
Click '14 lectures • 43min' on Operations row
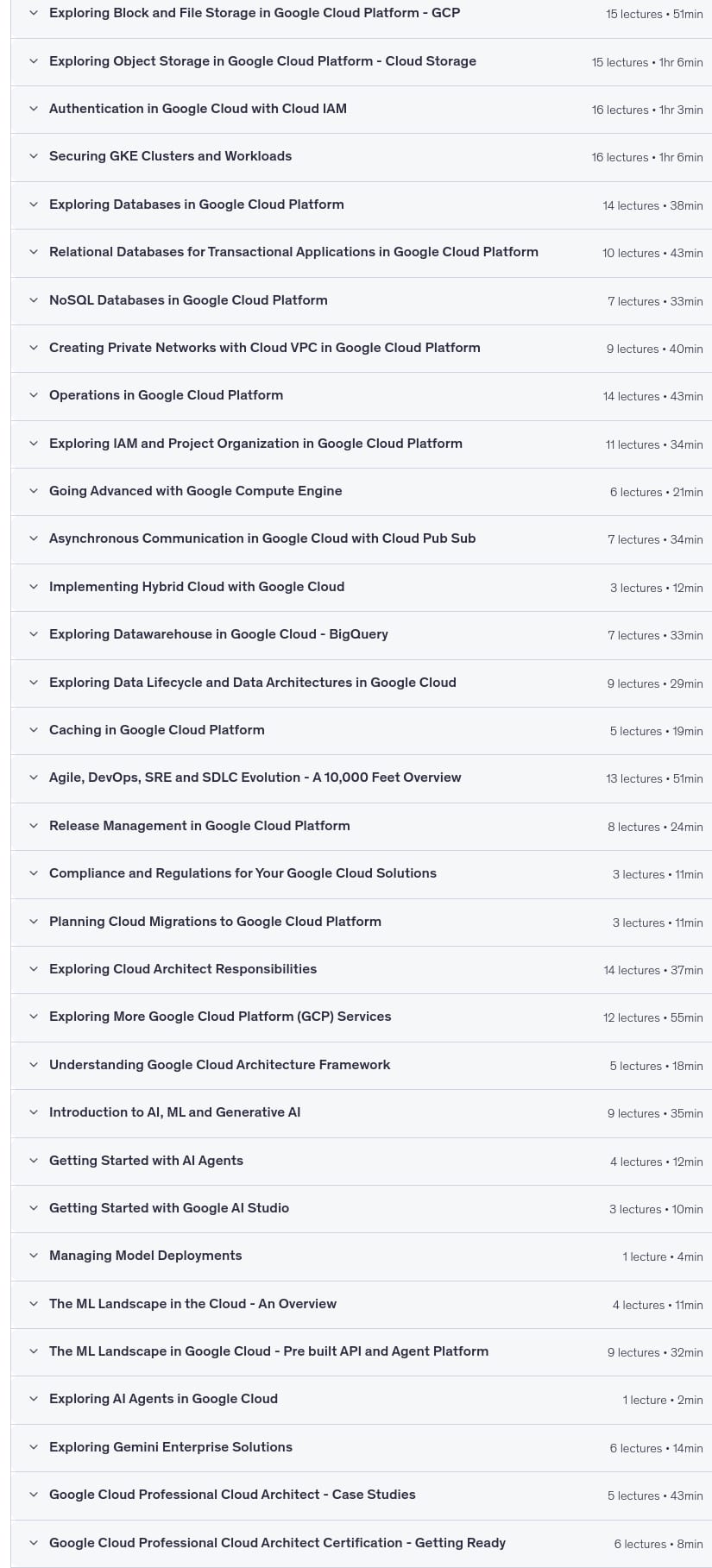[x=653, y=396]
